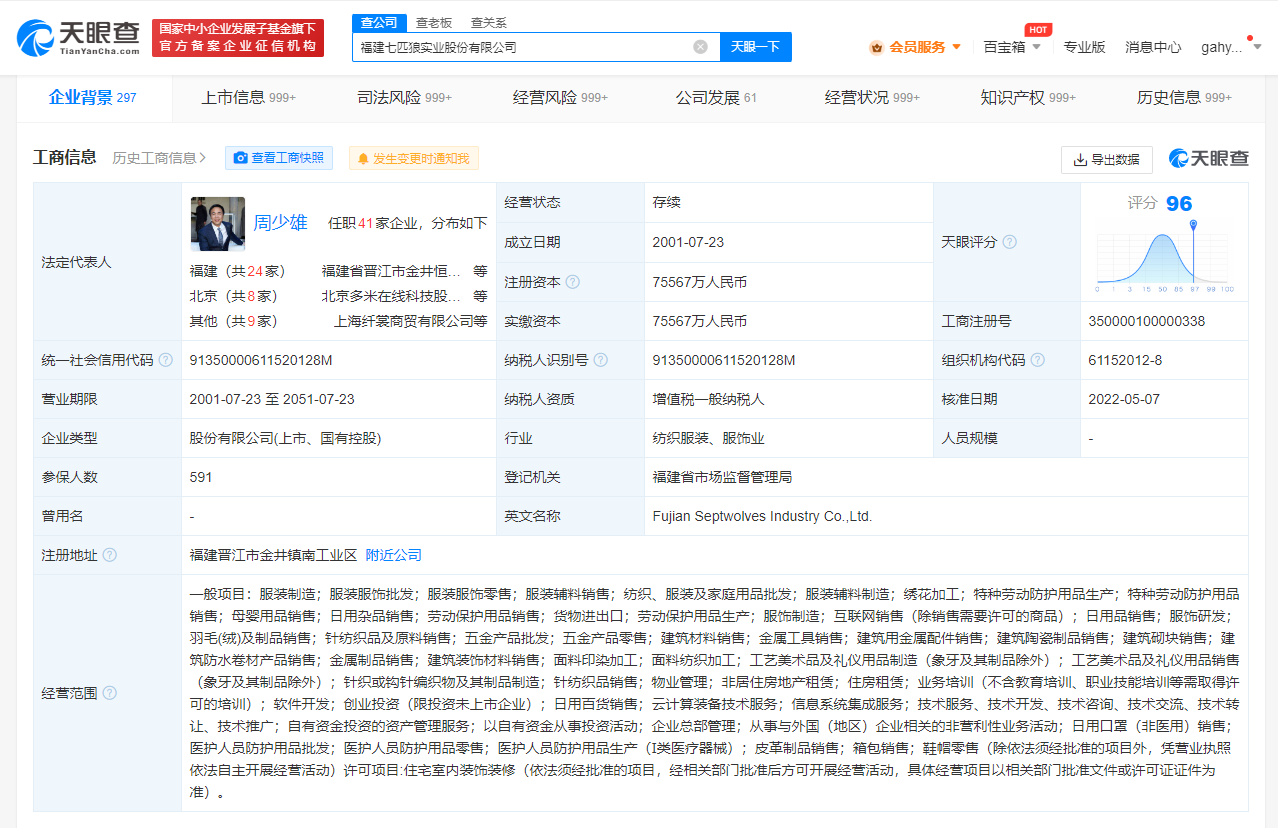
Task: Click 周少雄's profile photo thumbnail
Action: coord(218,223)
